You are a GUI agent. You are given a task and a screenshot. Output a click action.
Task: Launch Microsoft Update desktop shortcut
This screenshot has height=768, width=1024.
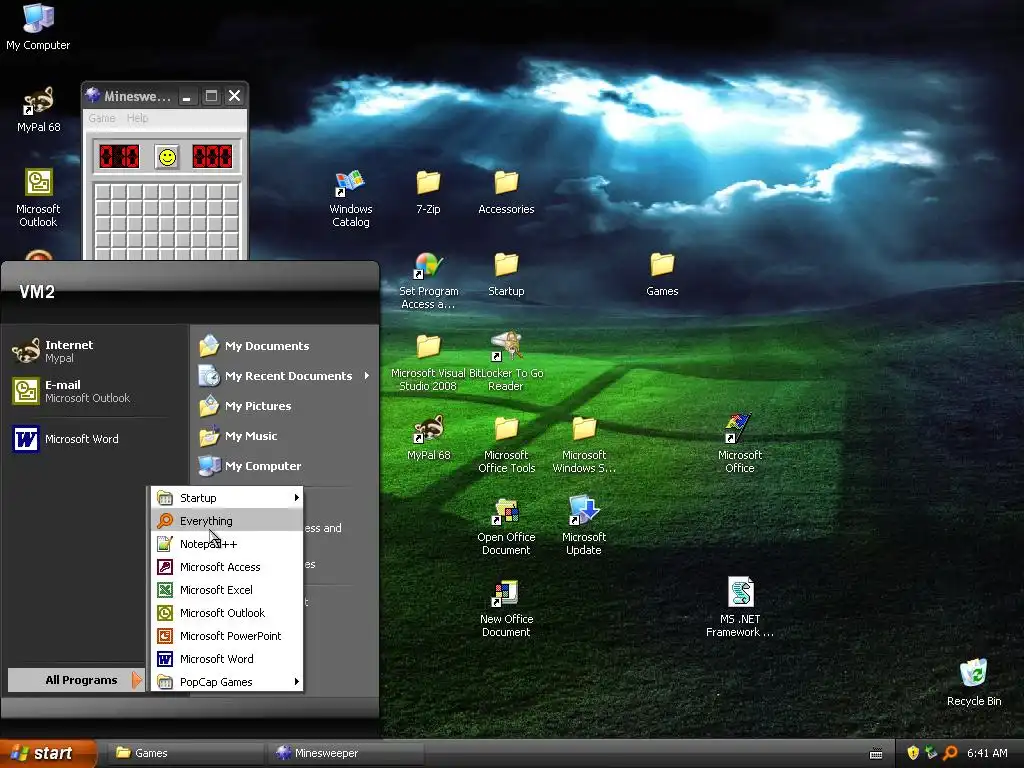(584, 526)
